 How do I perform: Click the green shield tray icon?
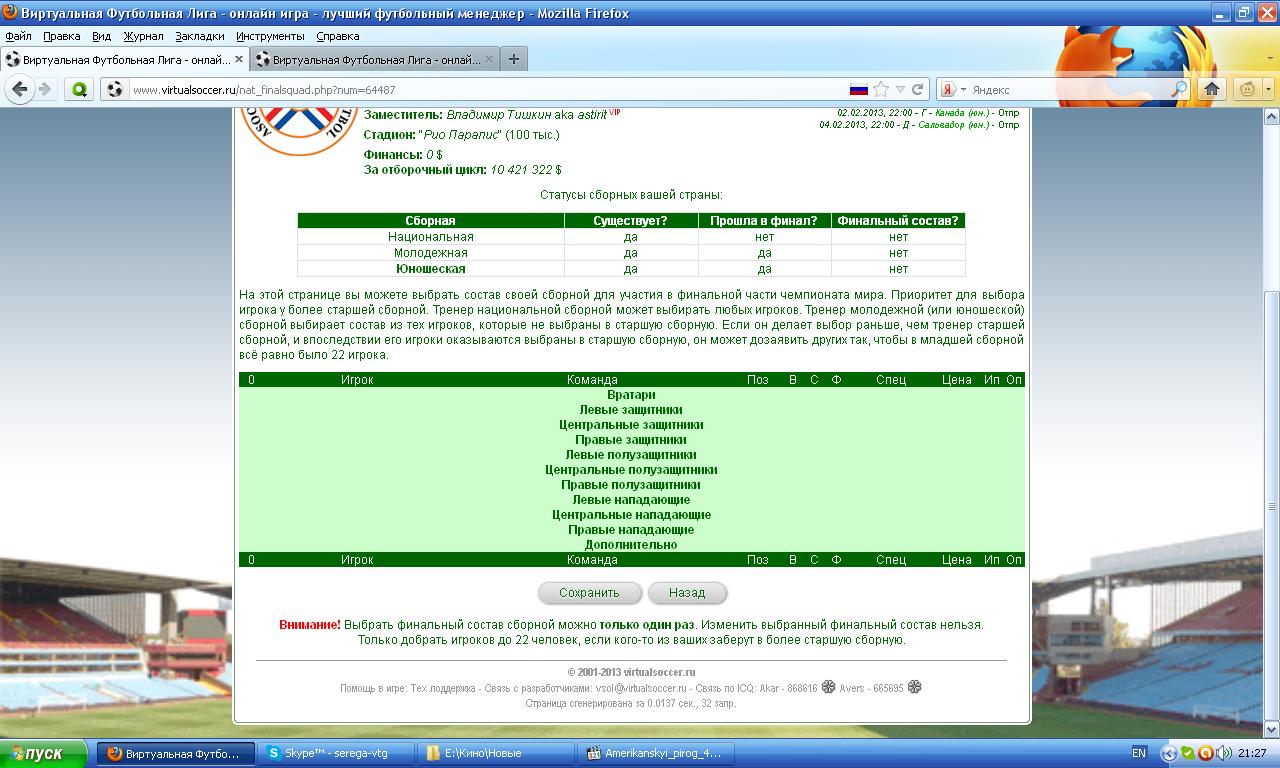point(1188,753)
